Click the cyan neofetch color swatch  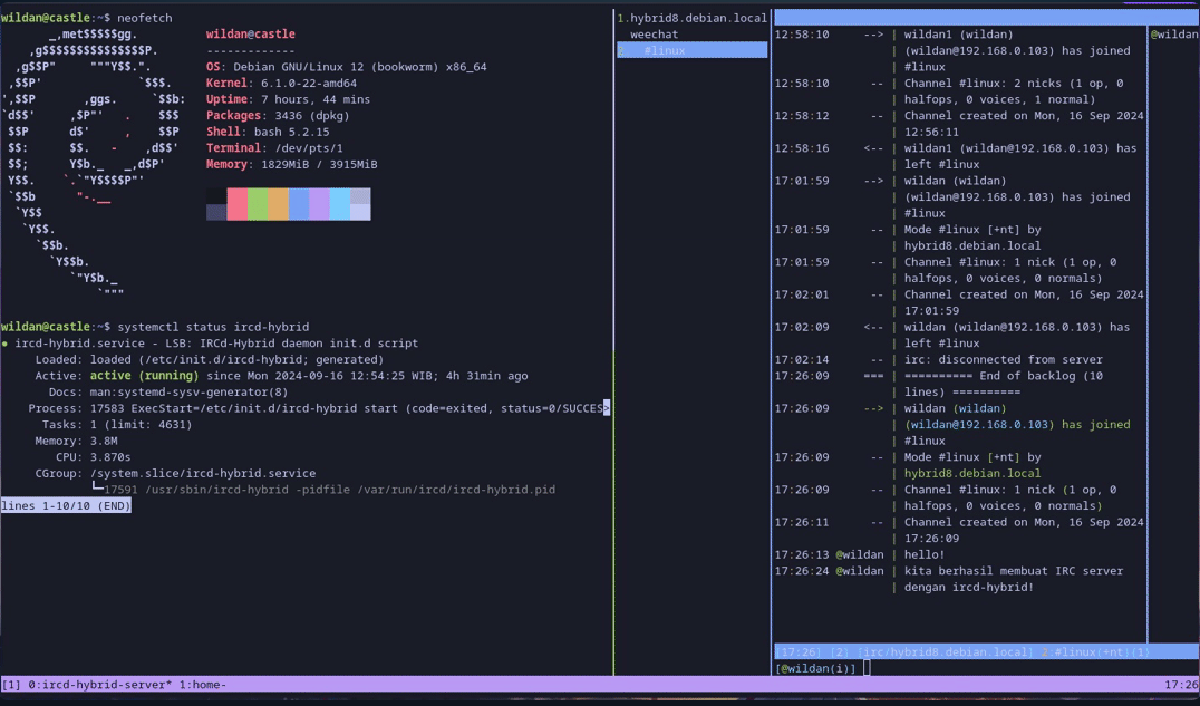tap(339, 204)
